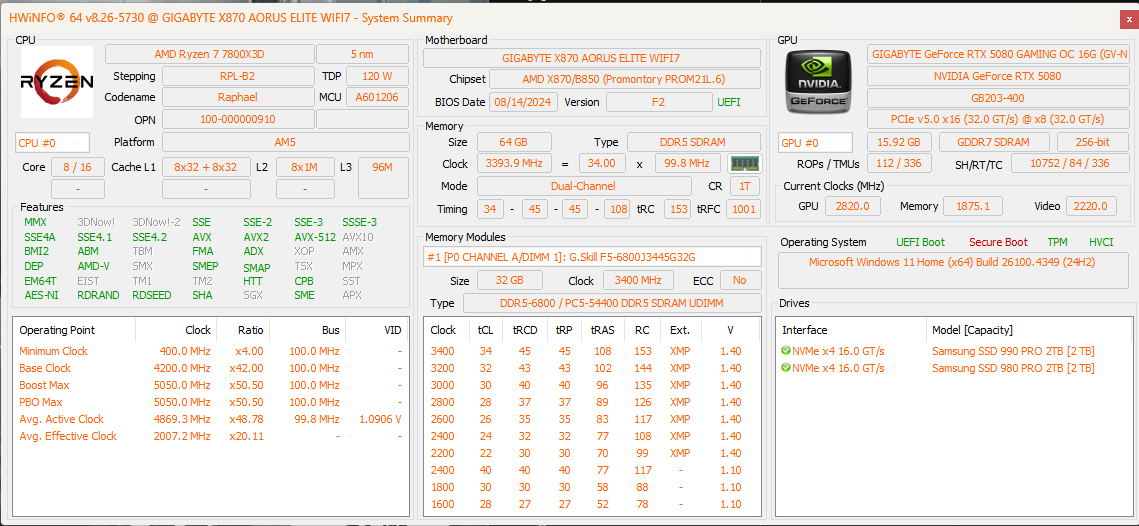Click the tRFC value 1001
1139x526 pixels.
744,209
